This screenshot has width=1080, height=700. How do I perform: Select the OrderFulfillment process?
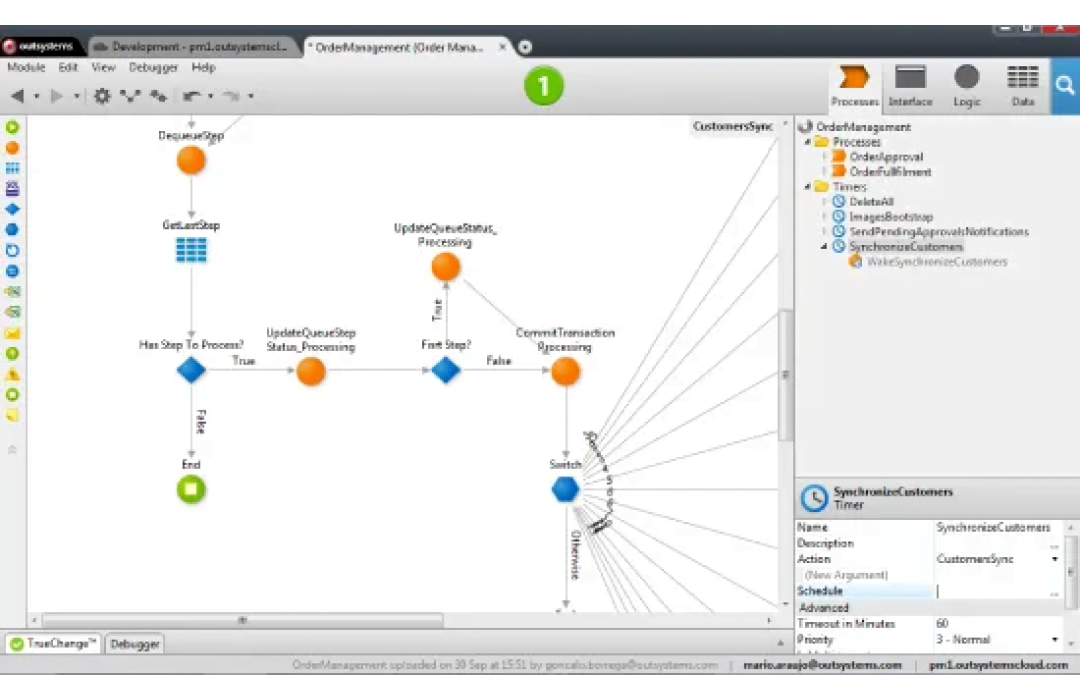pyautogui.click(x=890, y=172)
